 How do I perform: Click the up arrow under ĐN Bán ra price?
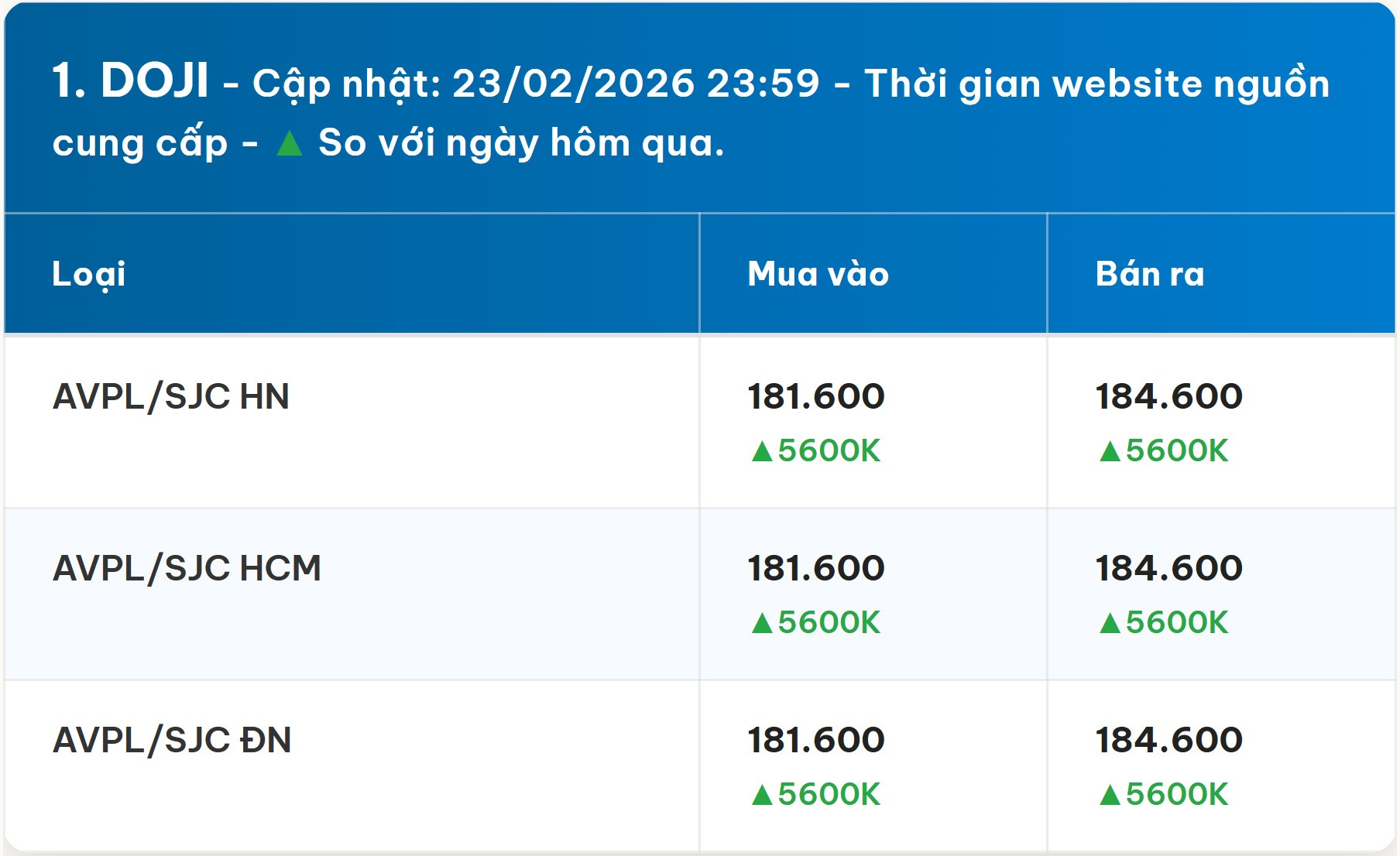click(x=1110, y=795)
